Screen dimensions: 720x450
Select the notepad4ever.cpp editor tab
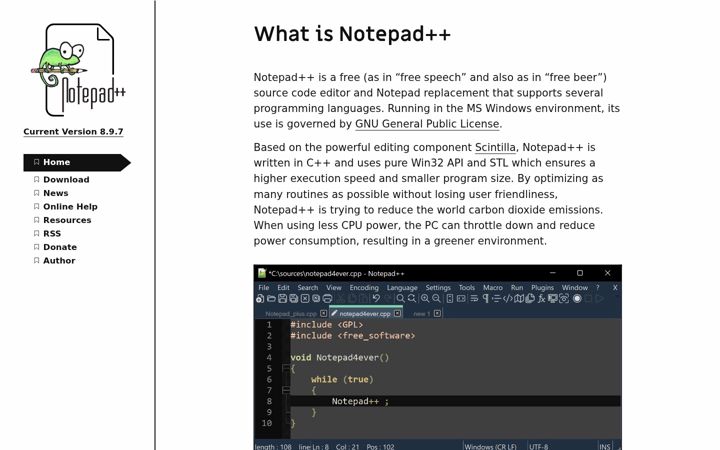[x=365, y=314]
